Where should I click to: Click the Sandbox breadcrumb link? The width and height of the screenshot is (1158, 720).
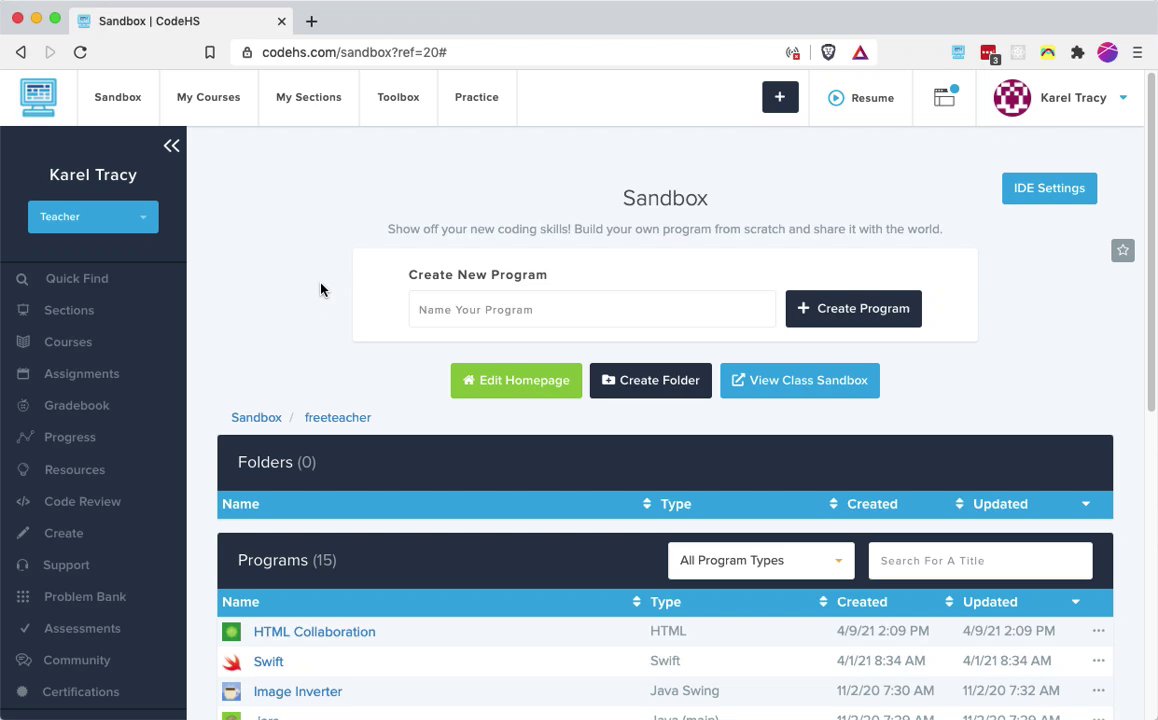point(256,417)
